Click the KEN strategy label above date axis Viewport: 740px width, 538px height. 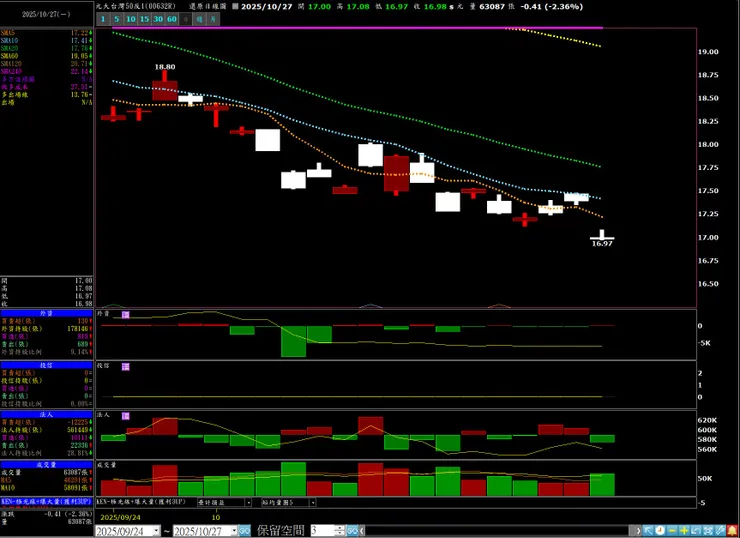point(141,502)
